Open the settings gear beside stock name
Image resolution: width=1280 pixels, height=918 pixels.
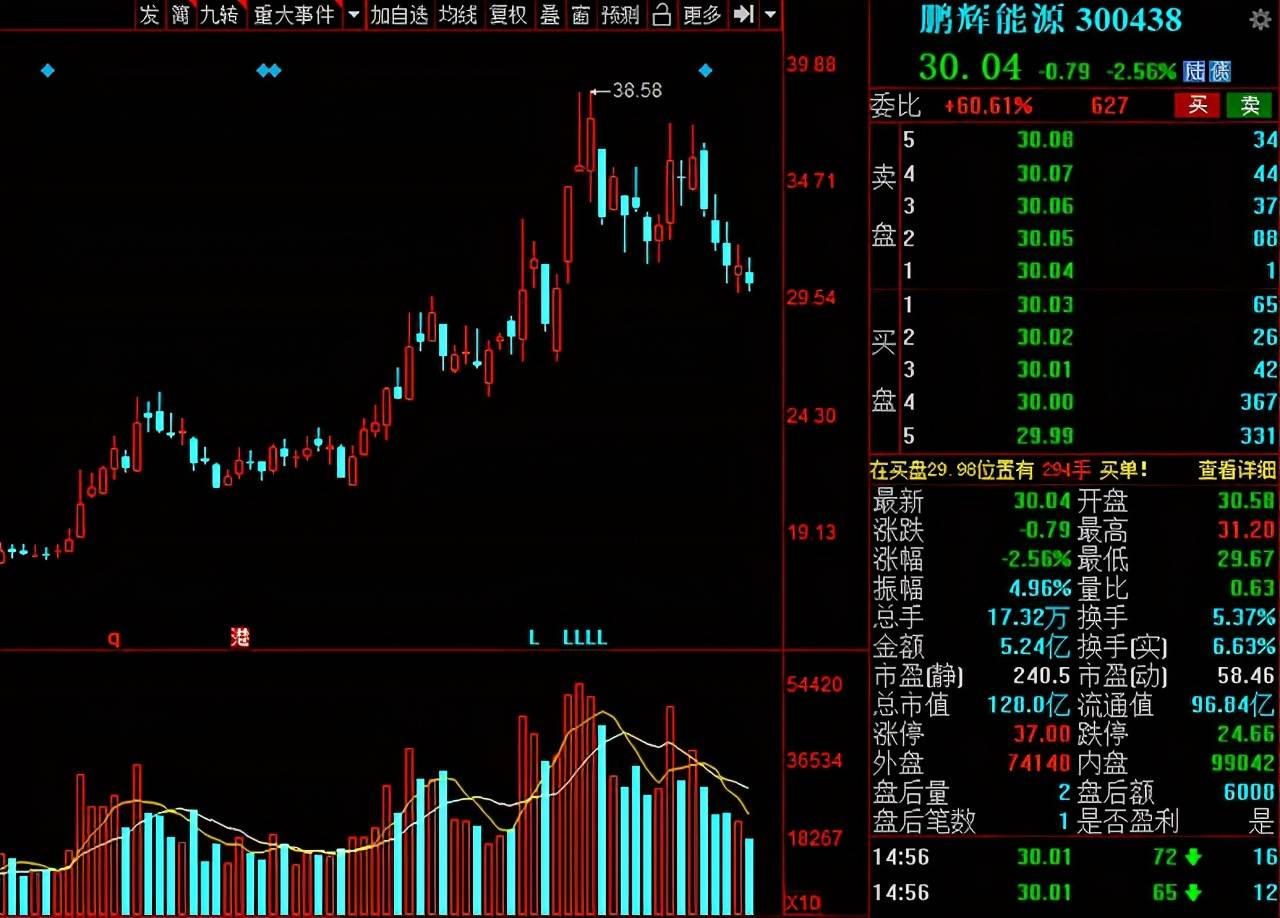[1260, 19]
